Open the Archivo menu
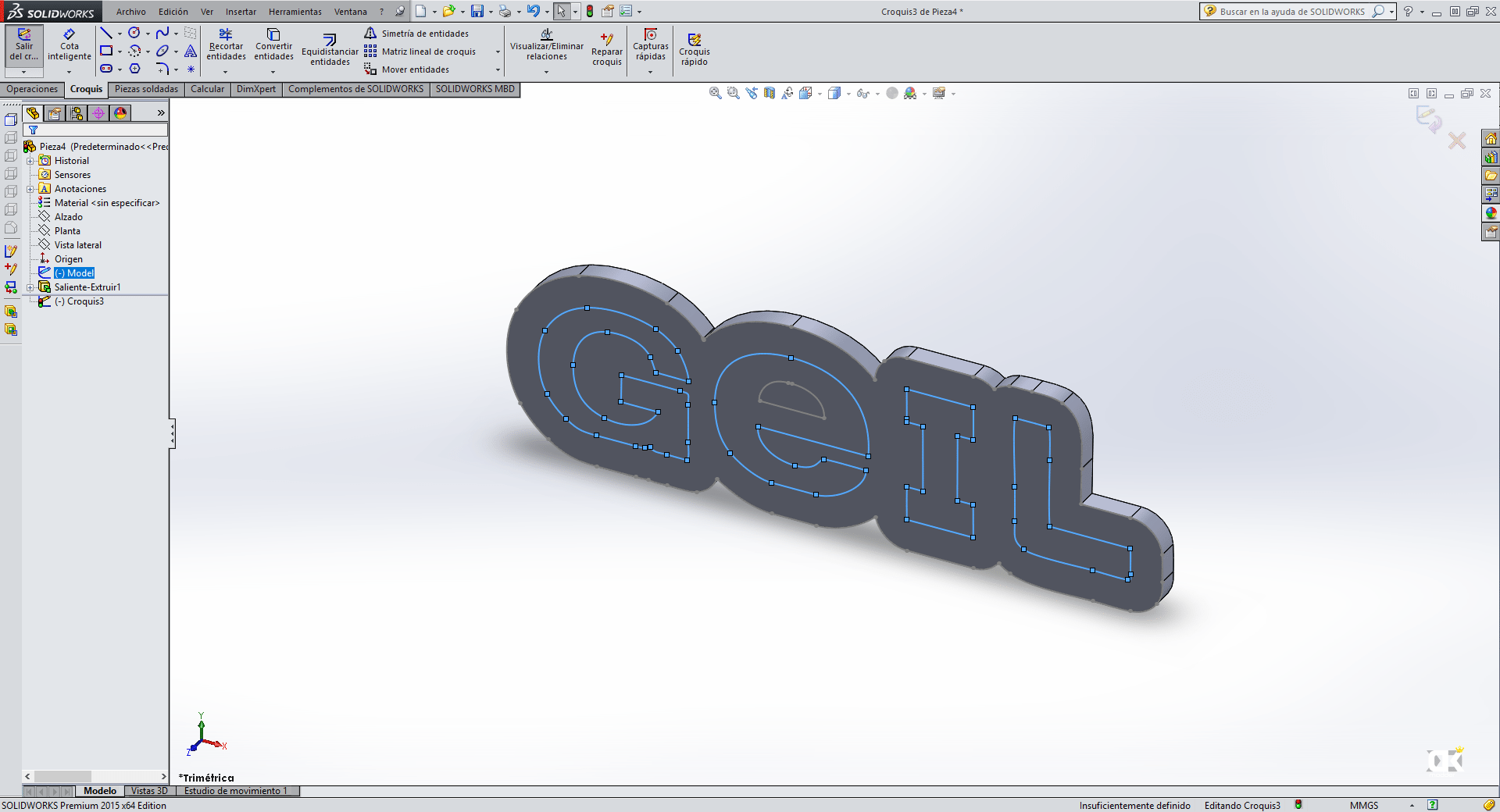 pyautogui.click(x=131, y=12)
